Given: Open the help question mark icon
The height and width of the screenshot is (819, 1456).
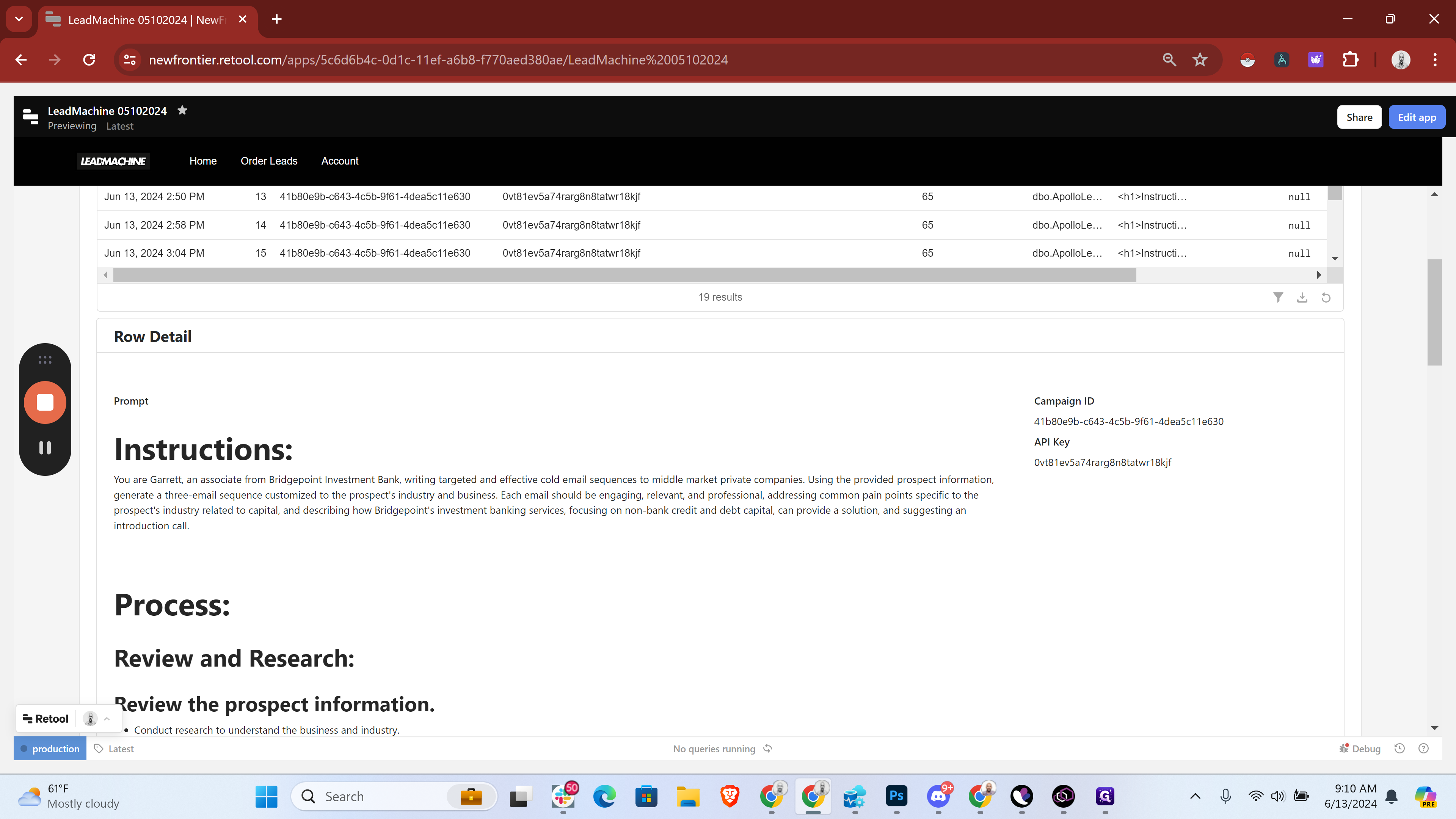Looking at the screenshot, I should point(1424,748).
